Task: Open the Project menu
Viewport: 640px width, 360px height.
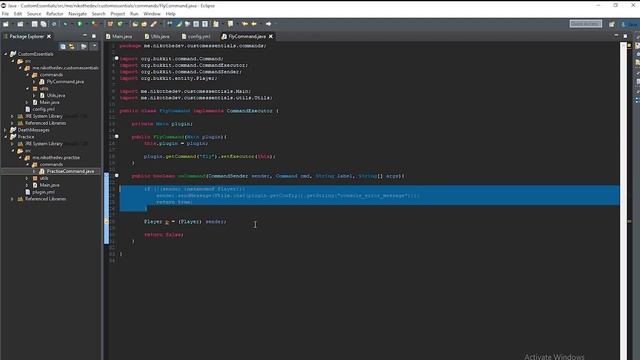Action: pos(118,14)
